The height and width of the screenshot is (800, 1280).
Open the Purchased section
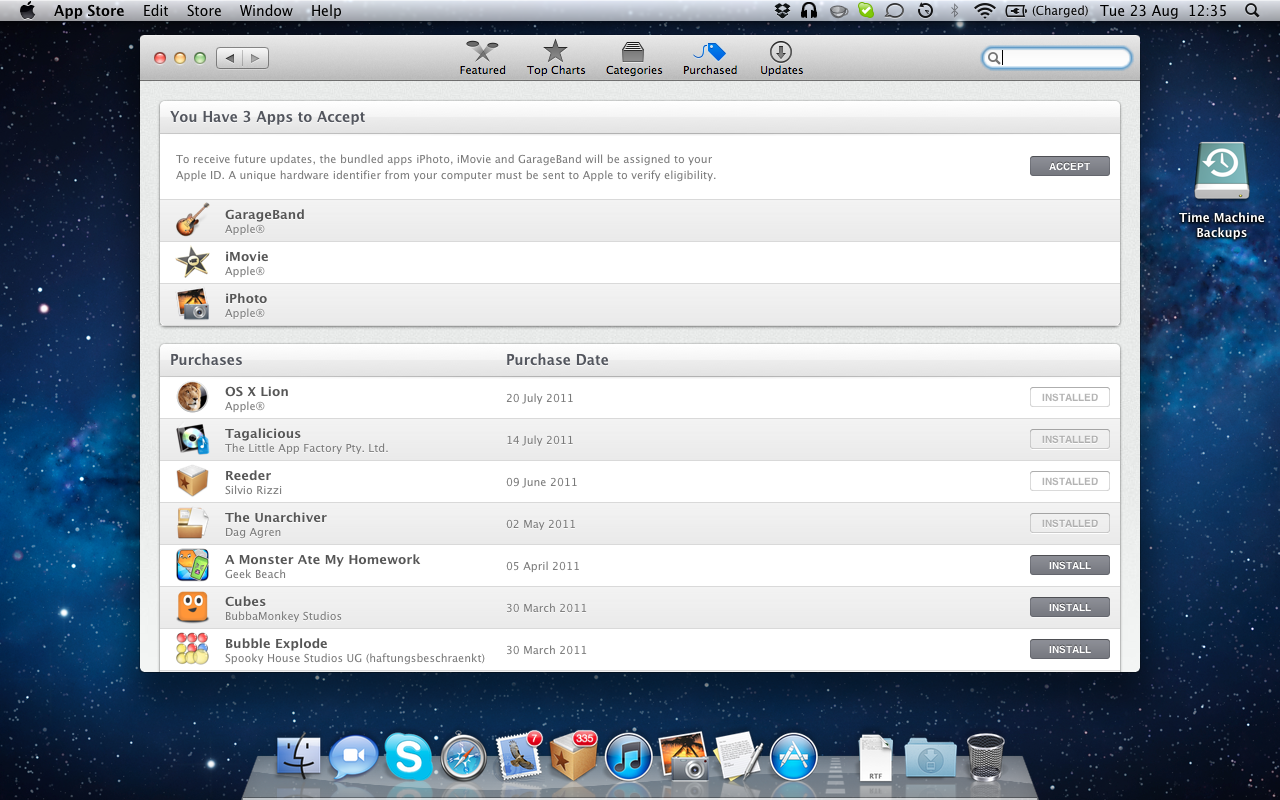(x=710, y=58)
